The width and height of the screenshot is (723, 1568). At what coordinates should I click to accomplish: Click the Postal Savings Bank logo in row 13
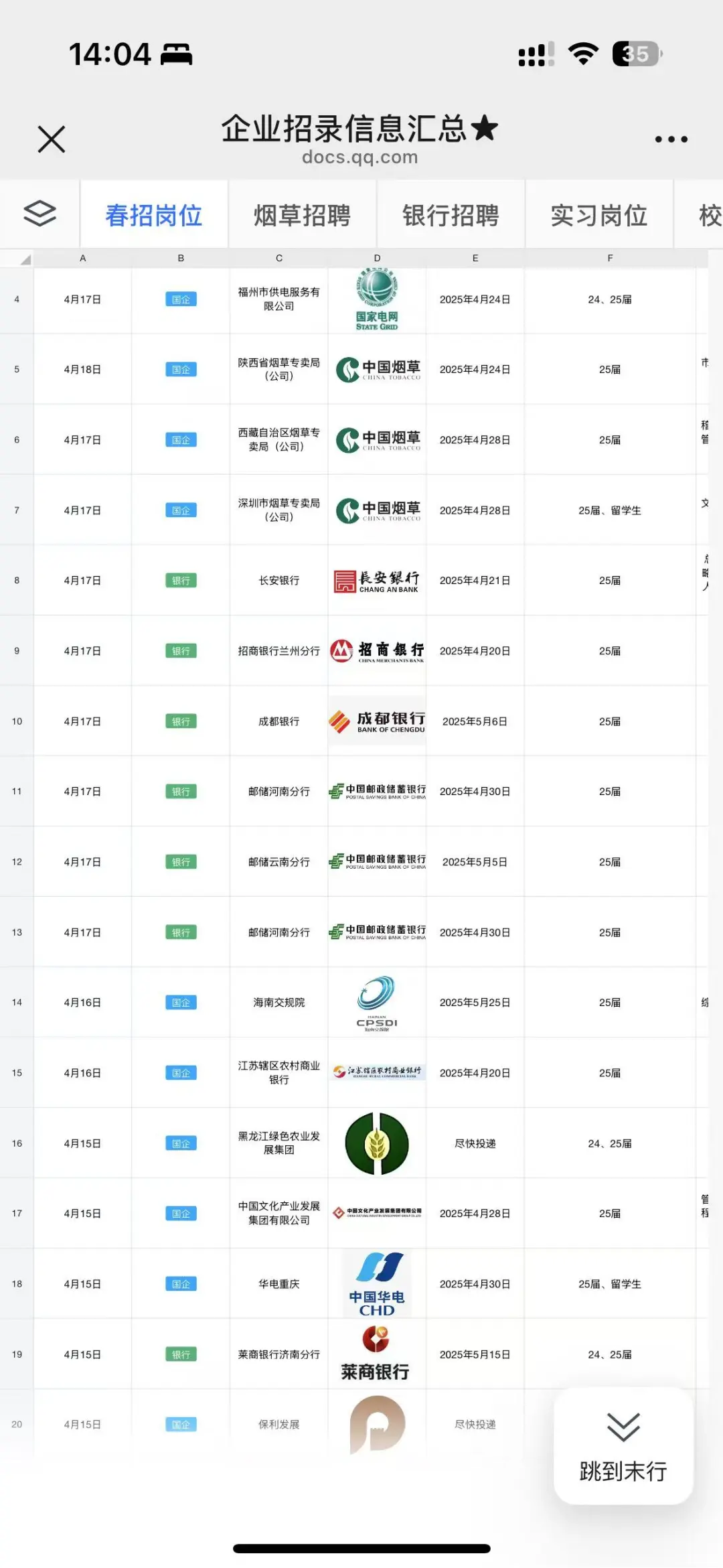tap(377, 932)
